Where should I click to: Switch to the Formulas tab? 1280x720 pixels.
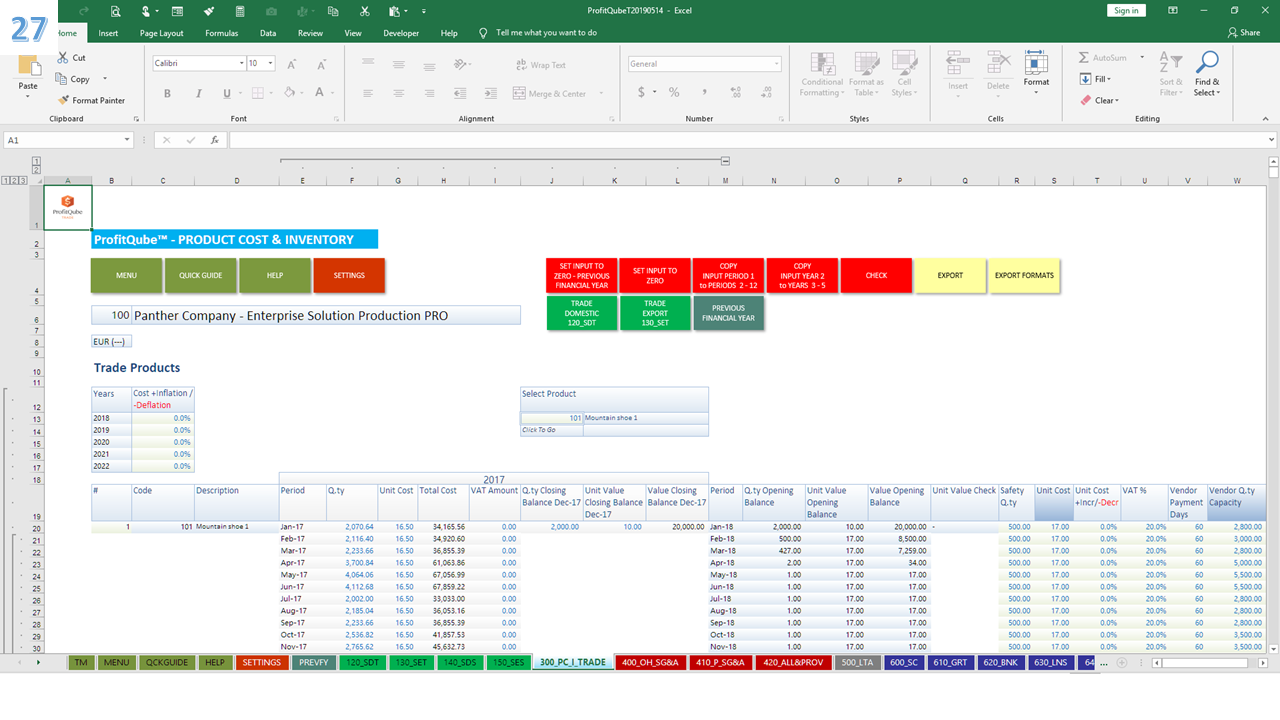(x=221, y=33)
